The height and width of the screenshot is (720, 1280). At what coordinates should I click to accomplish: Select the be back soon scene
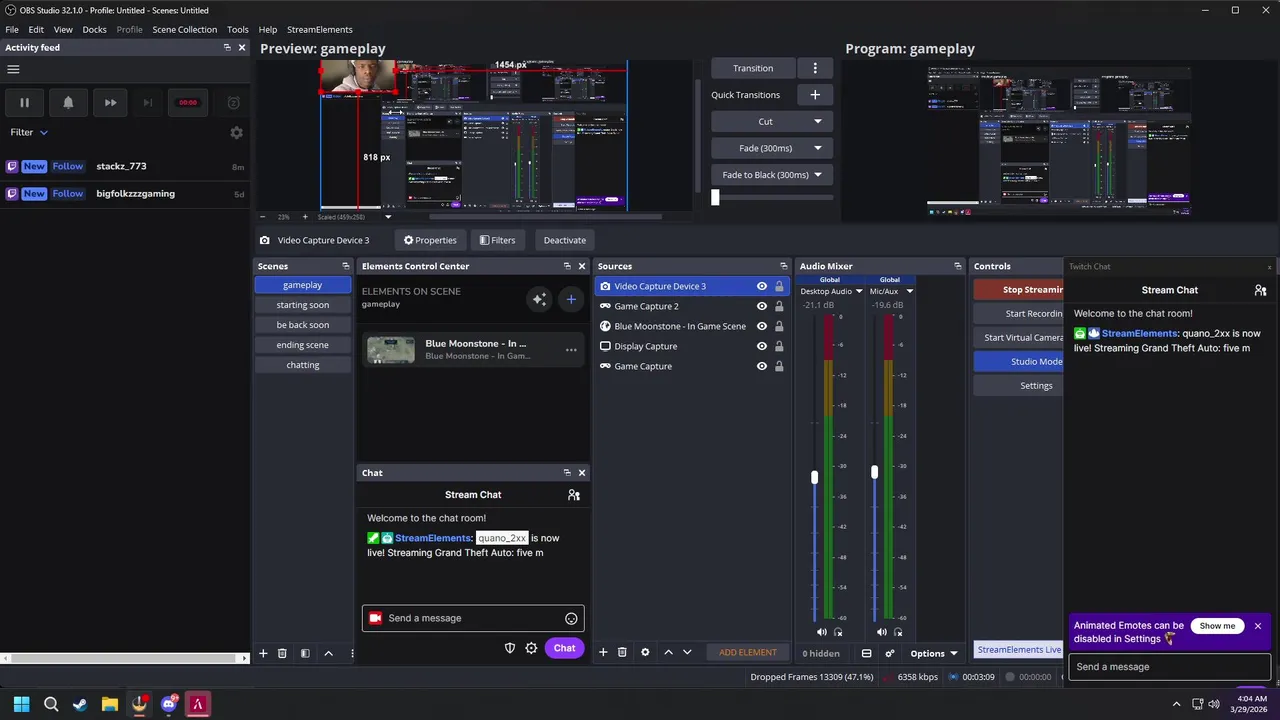pyautogui.click(x=303, y=325)
